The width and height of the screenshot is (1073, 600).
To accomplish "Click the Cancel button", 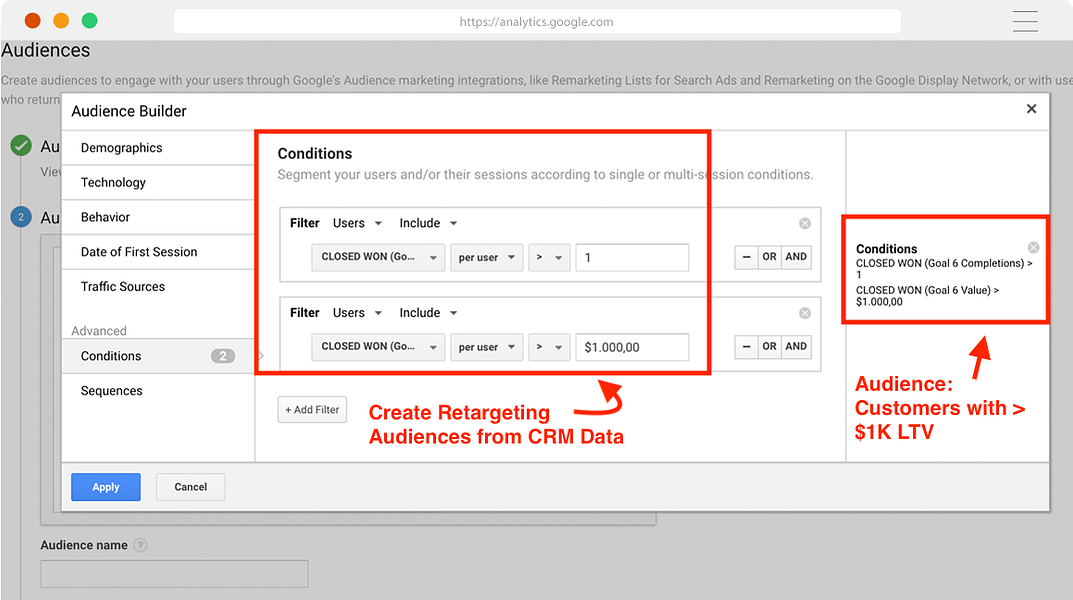I will click(x=190, y=487).
